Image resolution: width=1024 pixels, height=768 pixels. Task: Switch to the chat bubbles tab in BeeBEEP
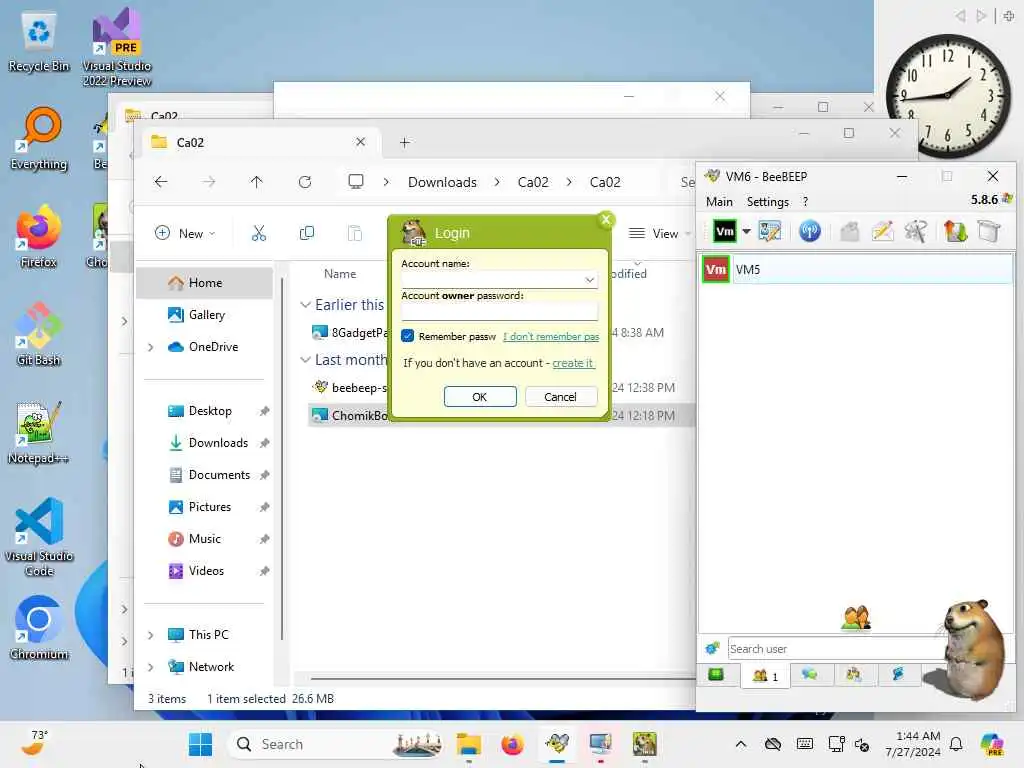pyautogui.click(x=810, y=675)
